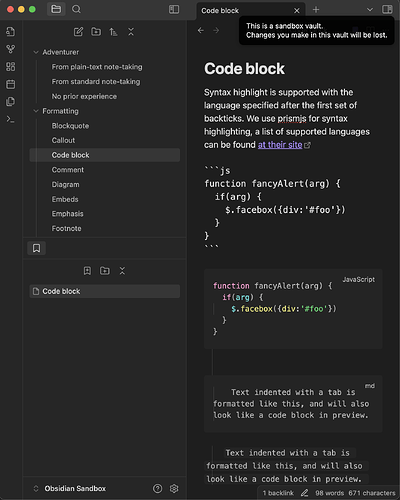This screenshot has width=400, height=500.
Task: Click the new note icon
Action: tap(78, 32)
